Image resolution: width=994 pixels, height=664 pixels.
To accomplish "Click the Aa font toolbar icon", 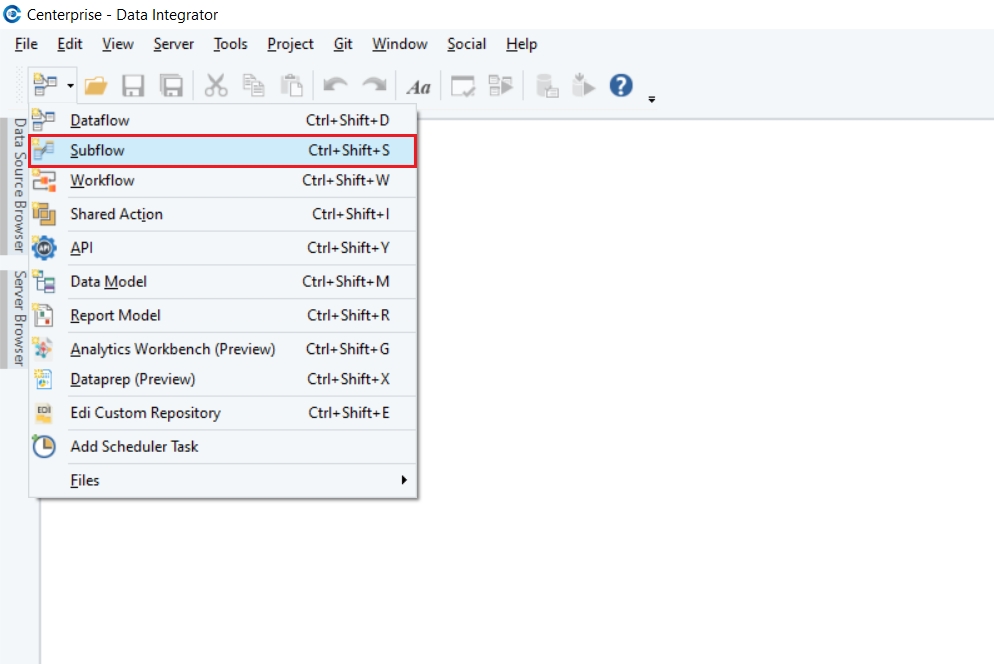I will tap(418, 87).
